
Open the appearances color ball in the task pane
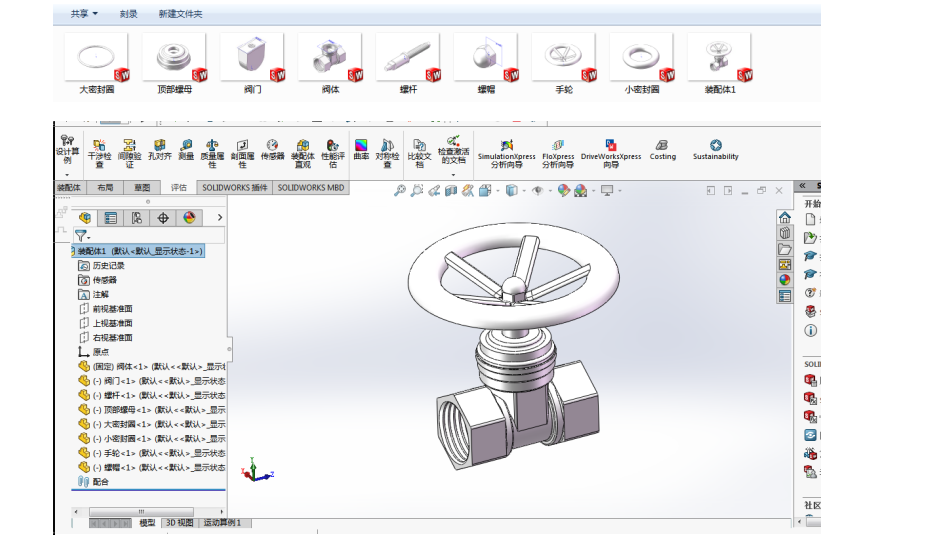784,280
